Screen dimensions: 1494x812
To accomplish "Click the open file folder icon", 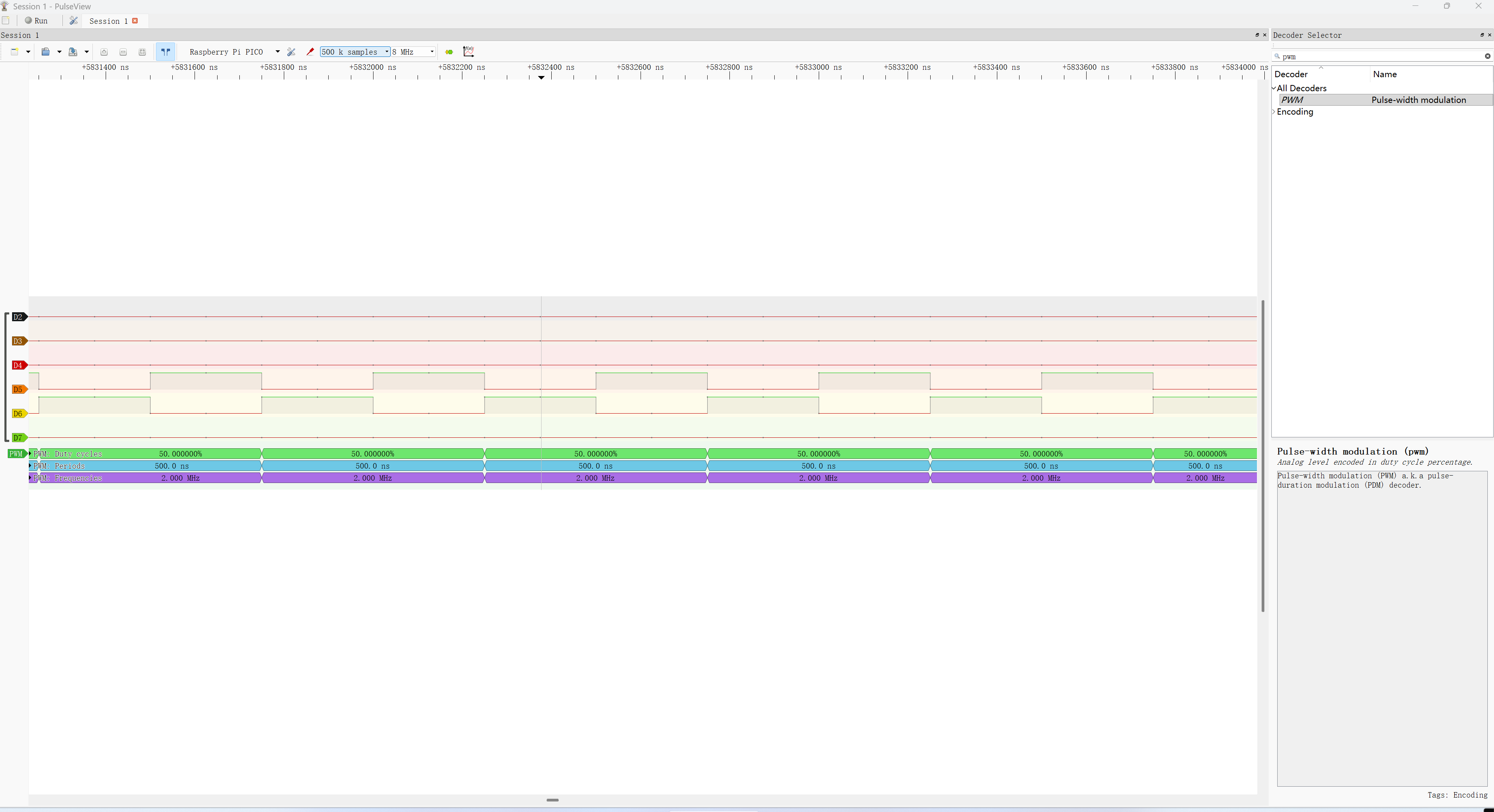I will [45, 51].
